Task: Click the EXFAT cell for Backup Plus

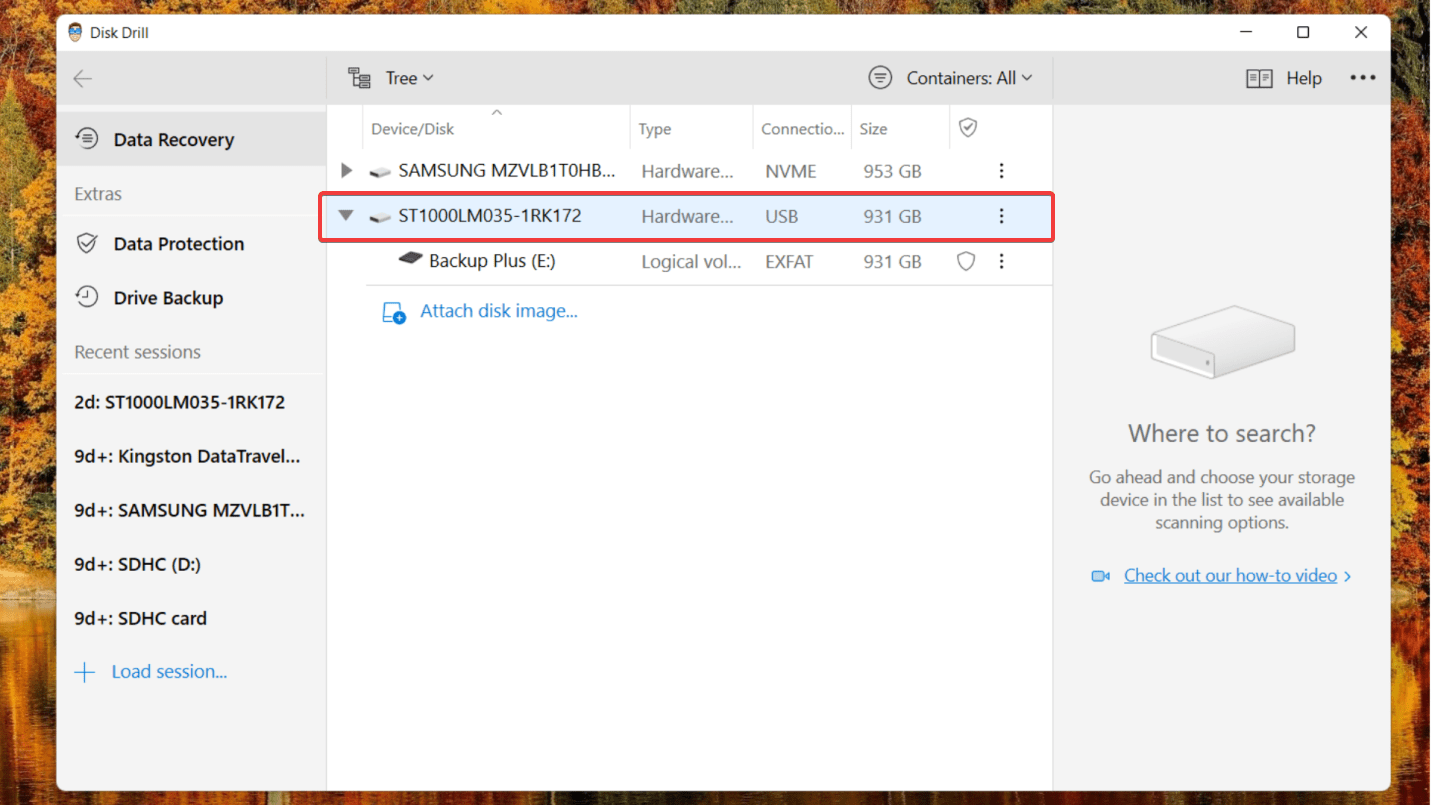Action: click(790, 261)
